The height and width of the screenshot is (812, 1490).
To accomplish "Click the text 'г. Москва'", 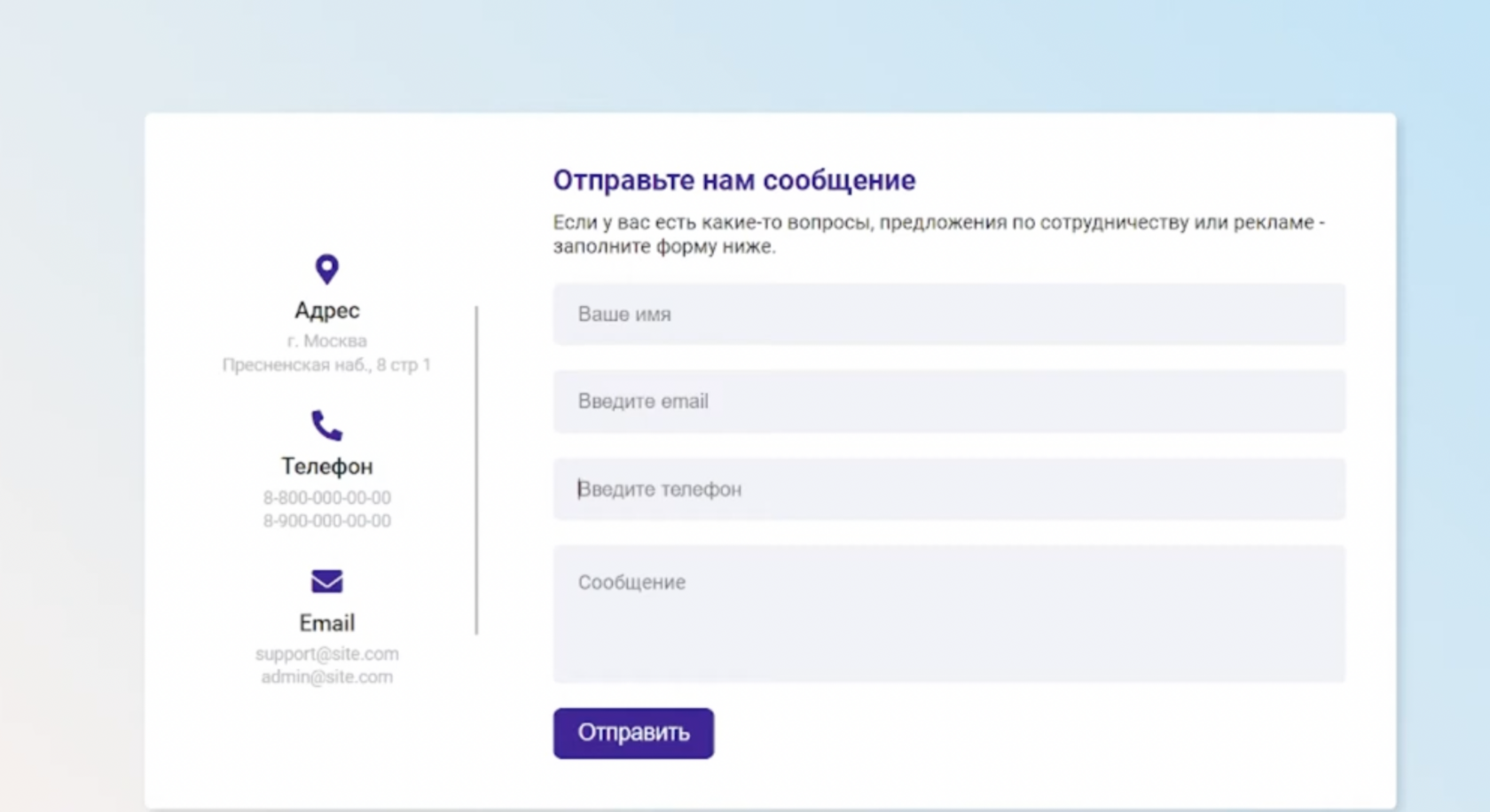I will (x=326, y=341).
